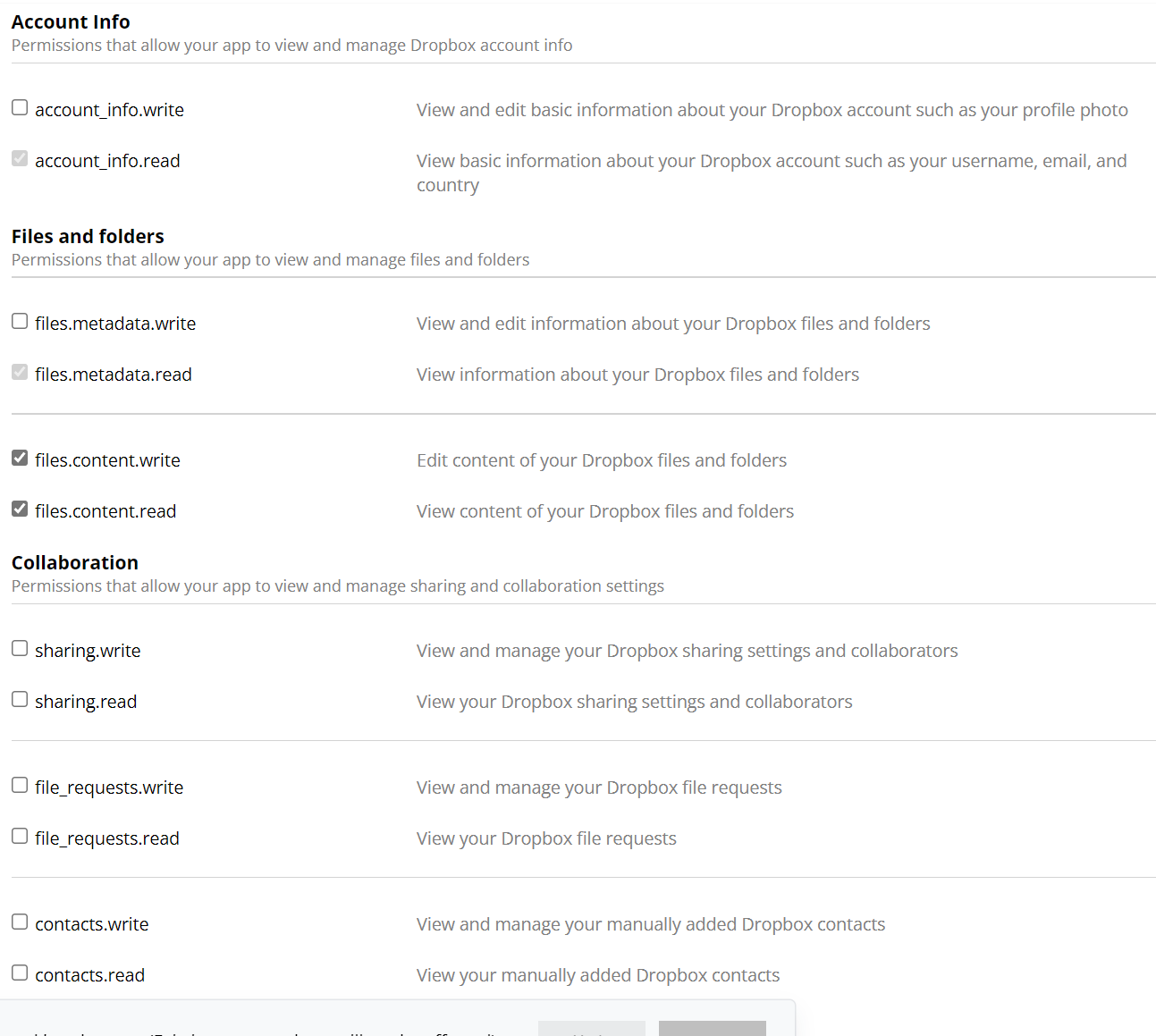Tick the contacts.read checkbox
The width and height of the screenshot is (1156, 1036).
click(x=20, y=973)
